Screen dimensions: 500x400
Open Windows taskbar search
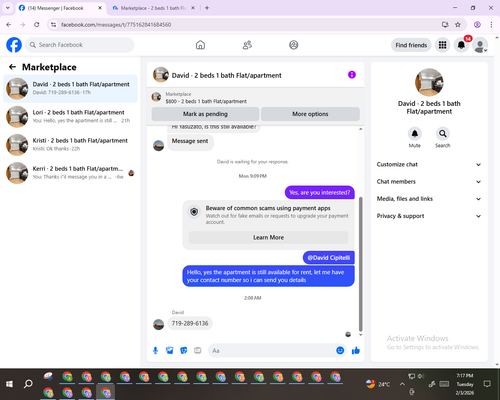28,384
